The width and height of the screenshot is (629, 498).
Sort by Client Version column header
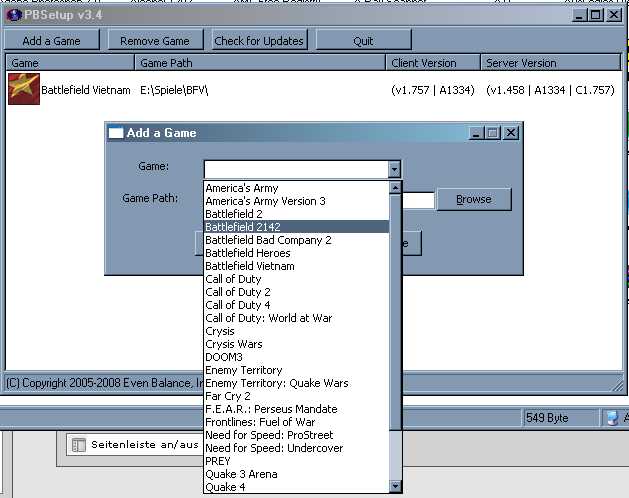[432, 63]
